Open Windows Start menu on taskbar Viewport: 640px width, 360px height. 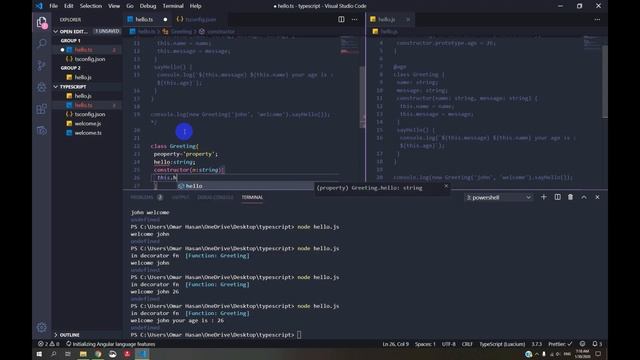click(39, 354)
